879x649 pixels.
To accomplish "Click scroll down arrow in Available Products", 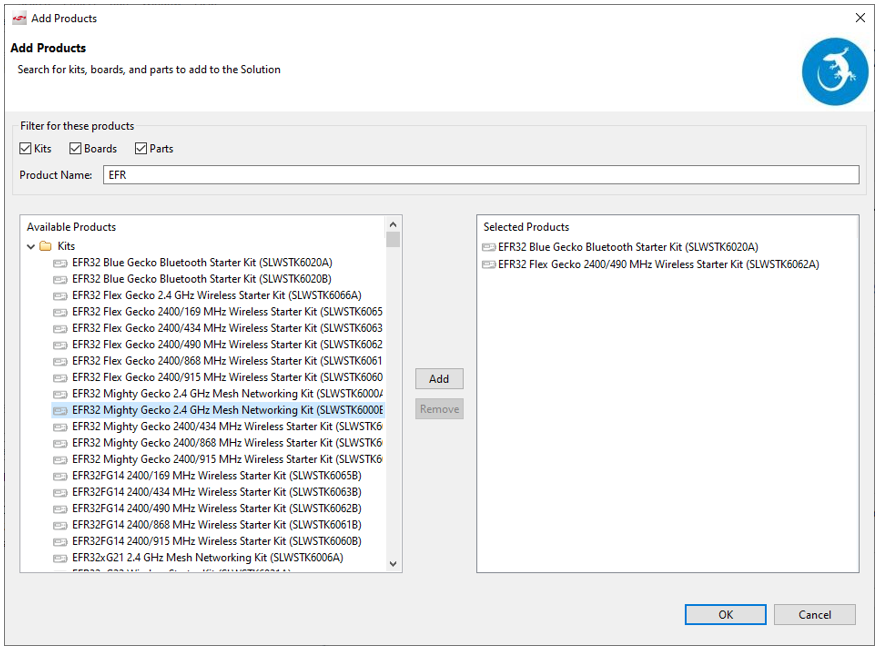I will tap(393, 564).
